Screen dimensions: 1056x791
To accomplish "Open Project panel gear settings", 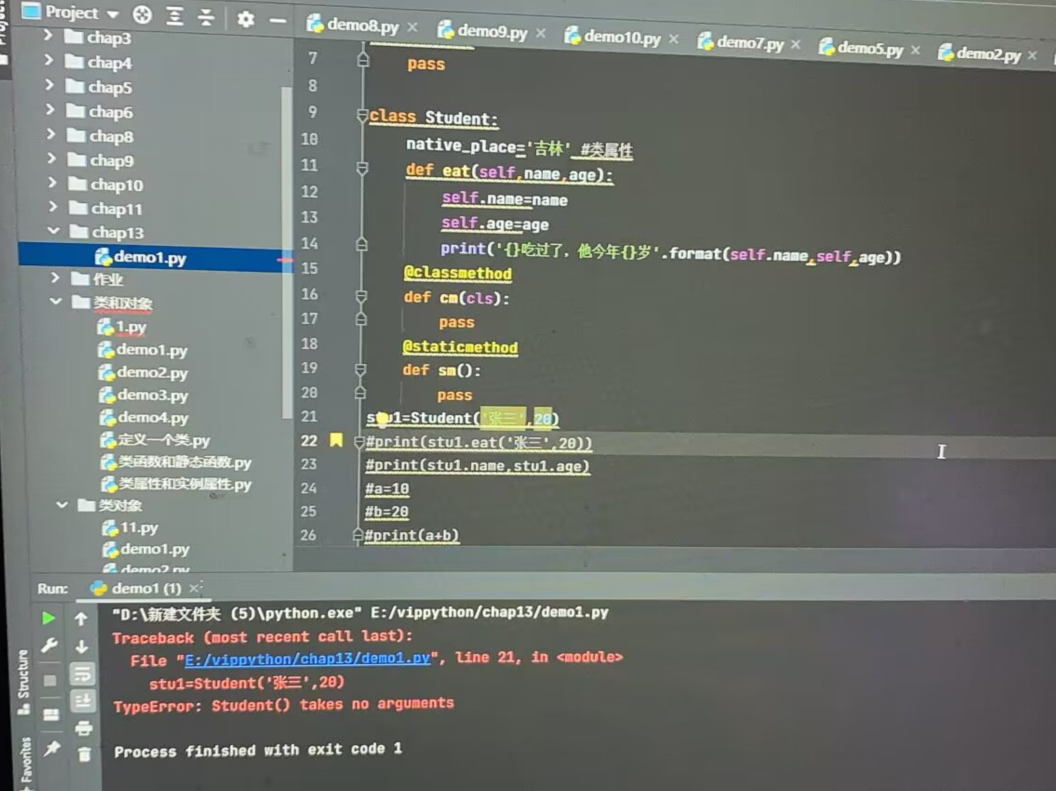I will pos(245,18).
